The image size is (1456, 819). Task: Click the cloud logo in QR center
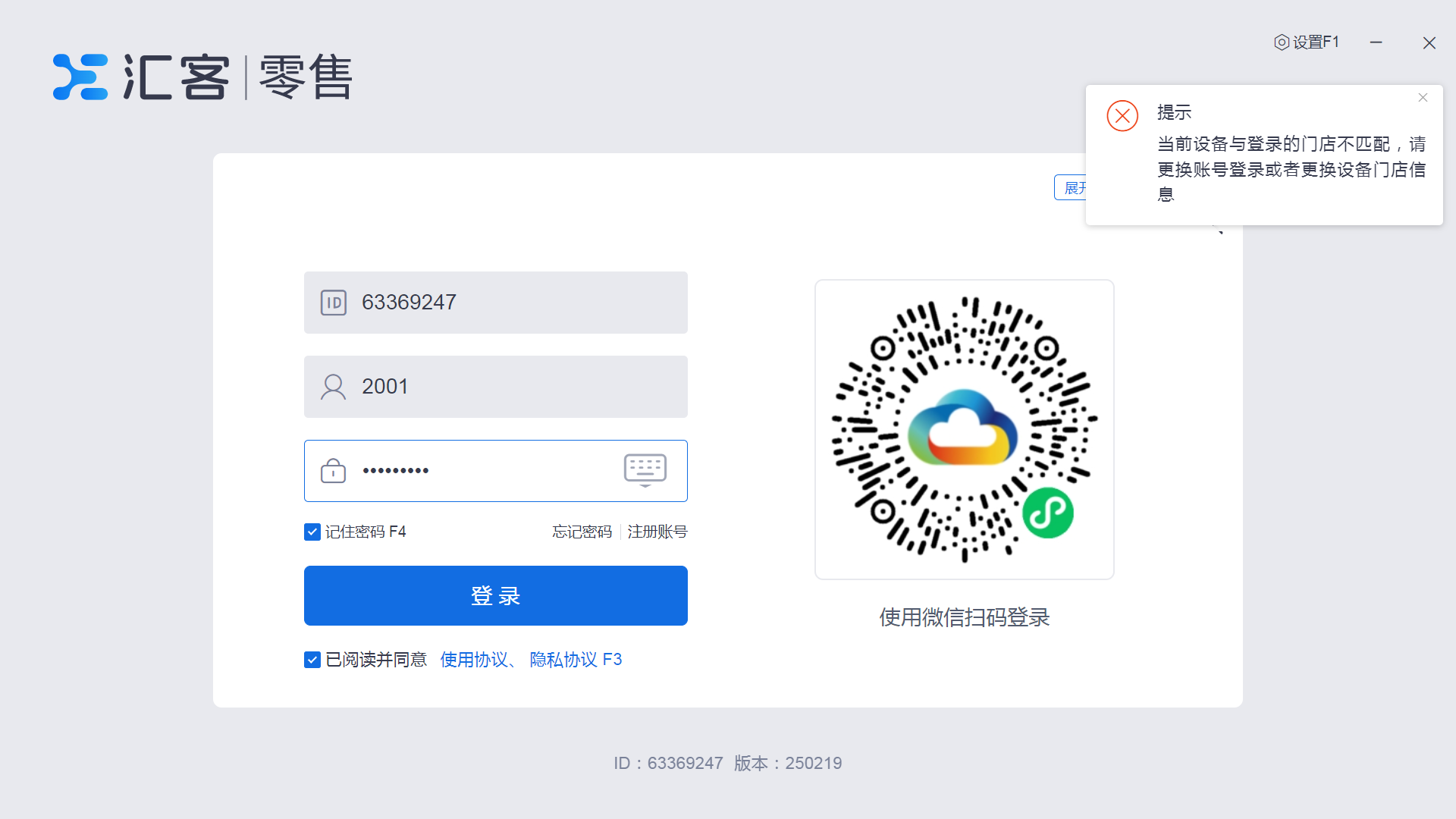963,428
